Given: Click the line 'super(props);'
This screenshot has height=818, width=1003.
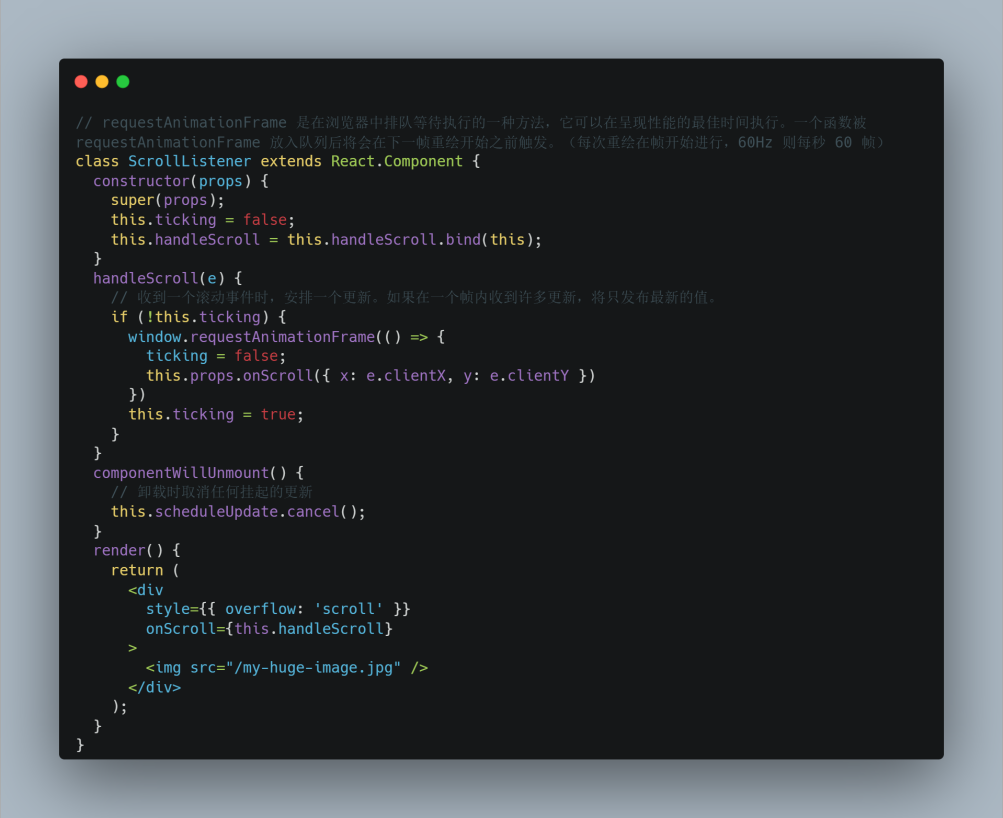Looking at the screenshot, I should coord(168,200).
